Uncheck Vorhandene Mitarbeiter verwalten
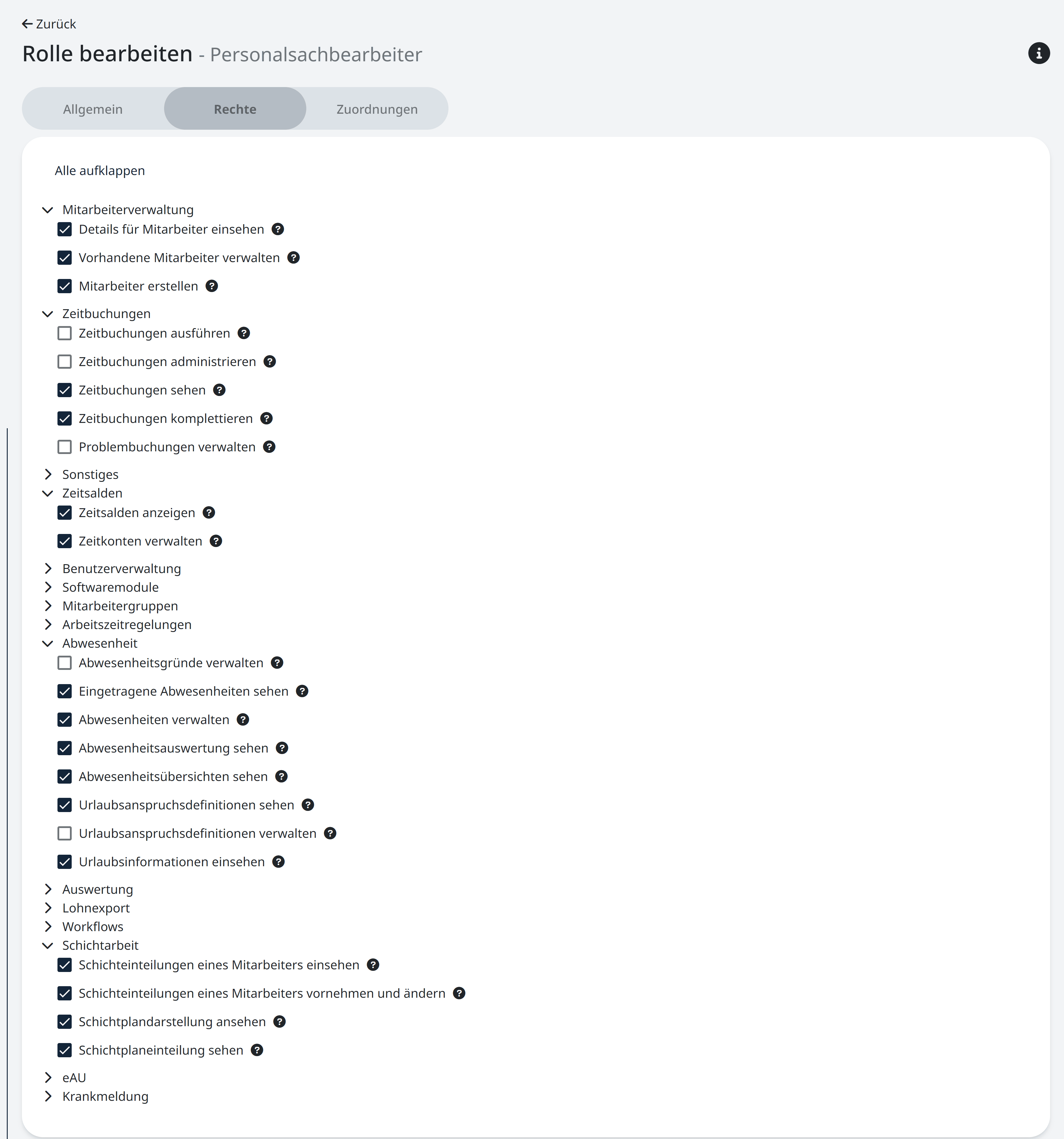Screen dimensions: 1064x1139 tap(65, 258)
